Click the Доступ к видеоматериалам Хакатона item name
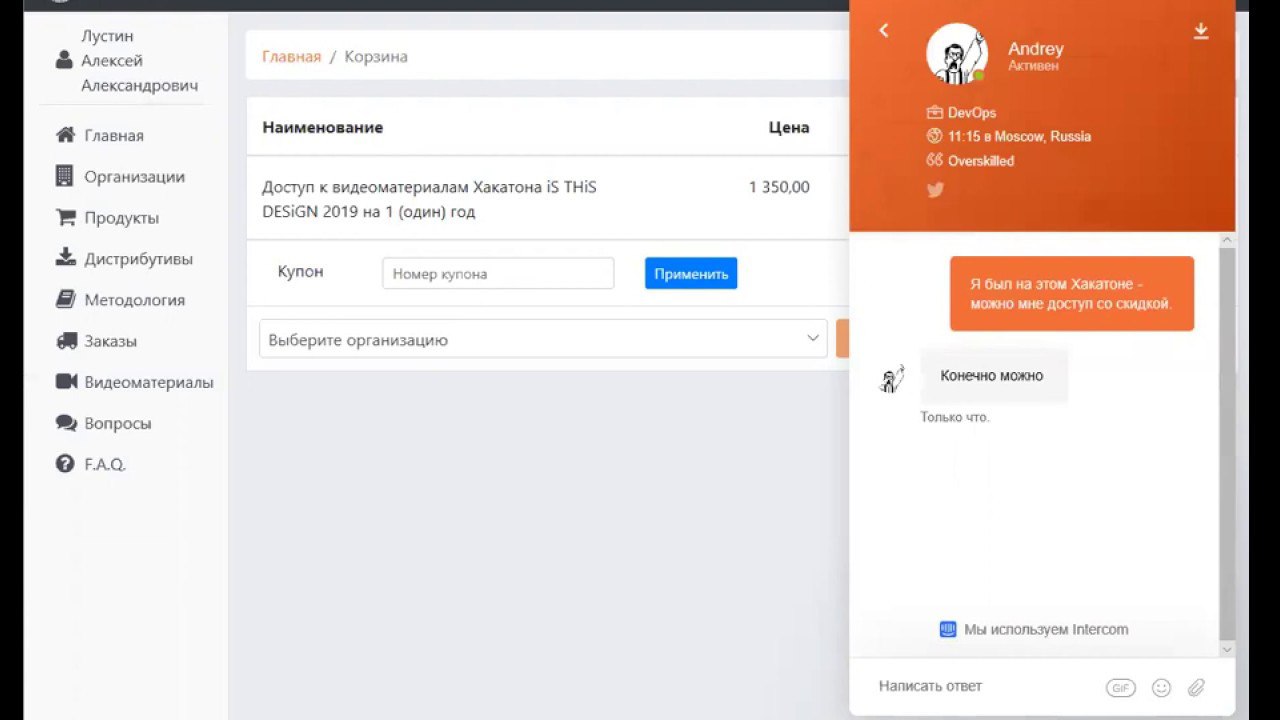This screenshot has height=720, width=1280. tap(429, 199)
